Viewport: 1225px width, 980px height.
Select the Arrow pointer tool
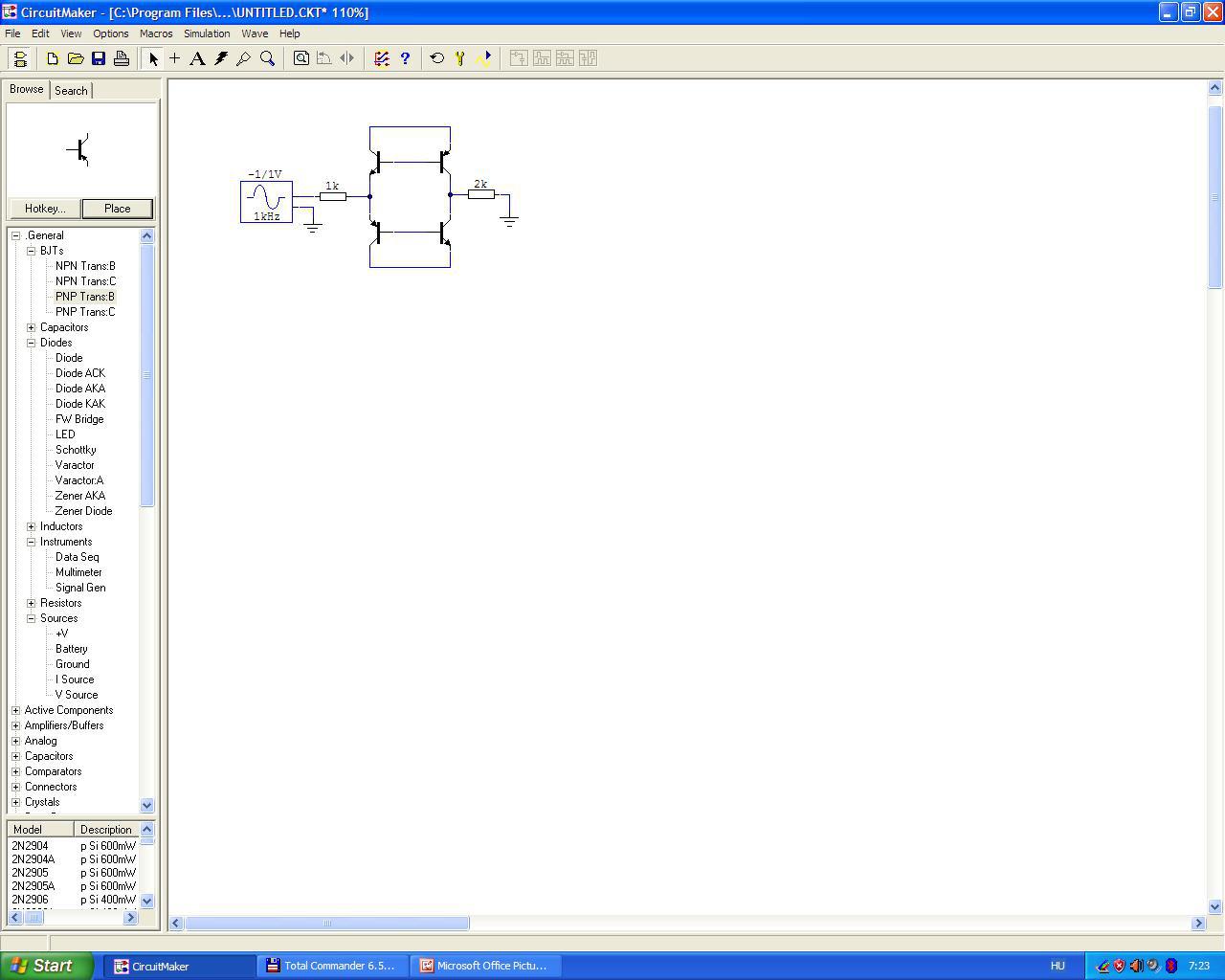(x=153, y=58)
